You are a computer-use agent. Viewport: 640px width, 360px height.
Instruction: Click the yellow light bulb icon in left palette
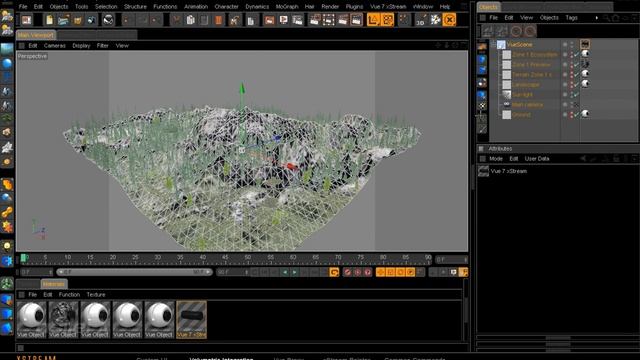point(7,246)
